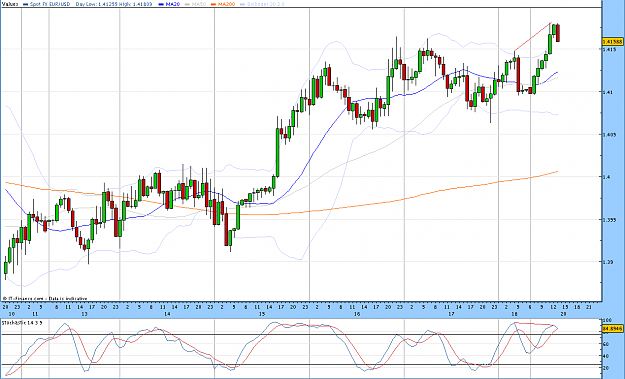Click the Stochastic value tag 84.8946
625x379 pixels.
(612, 329)
